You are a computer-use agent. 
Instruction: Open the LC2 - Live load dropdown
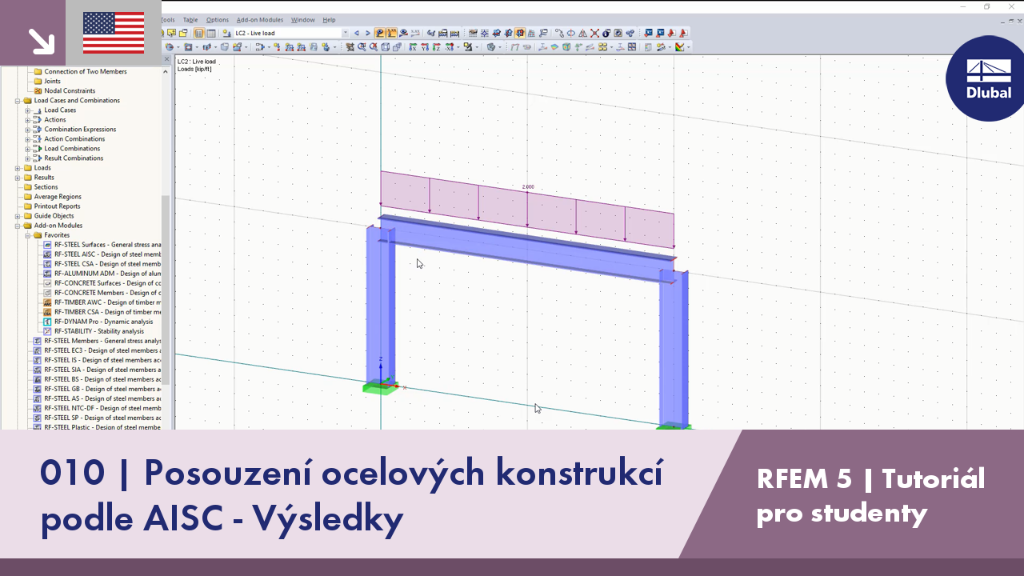tap(345, 33)
